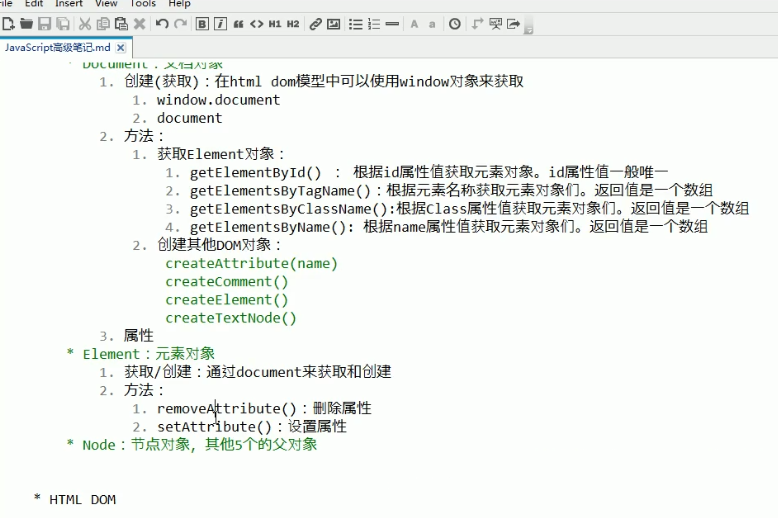The width and height of the screenshot is (778, 518).
Task: Insert a horizontal rule
Action: pos(392,23)
